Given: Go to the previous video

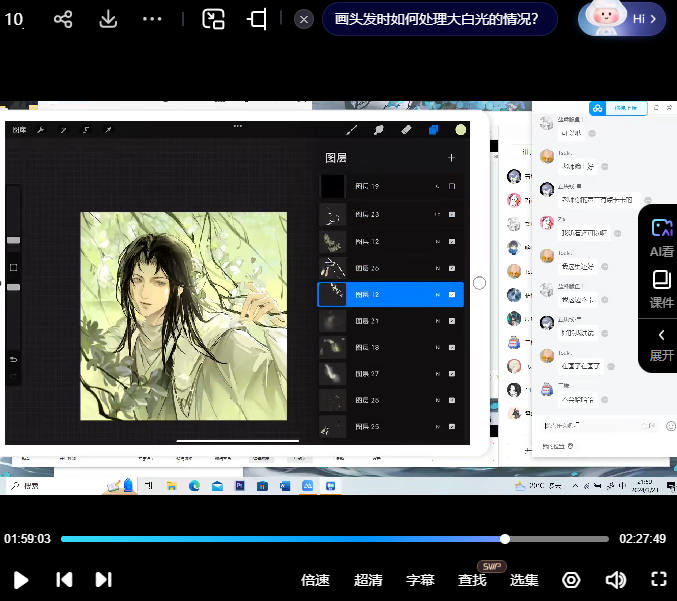Looking at the screenshot, I should [64, 579].
